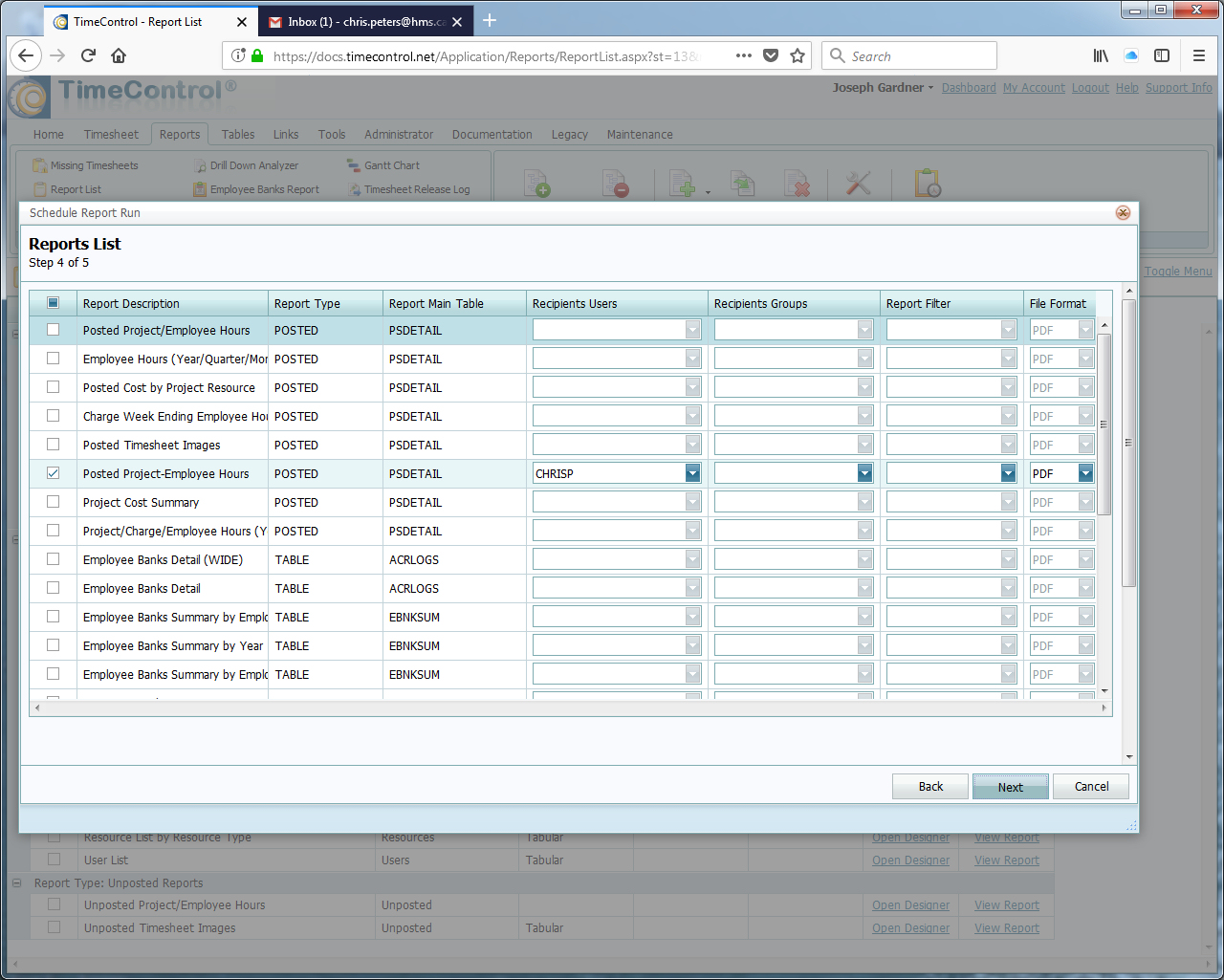This screenshot has height=980, width=1224.
Task: Click the Delete report toolbar icon
Action: (615, 183)
